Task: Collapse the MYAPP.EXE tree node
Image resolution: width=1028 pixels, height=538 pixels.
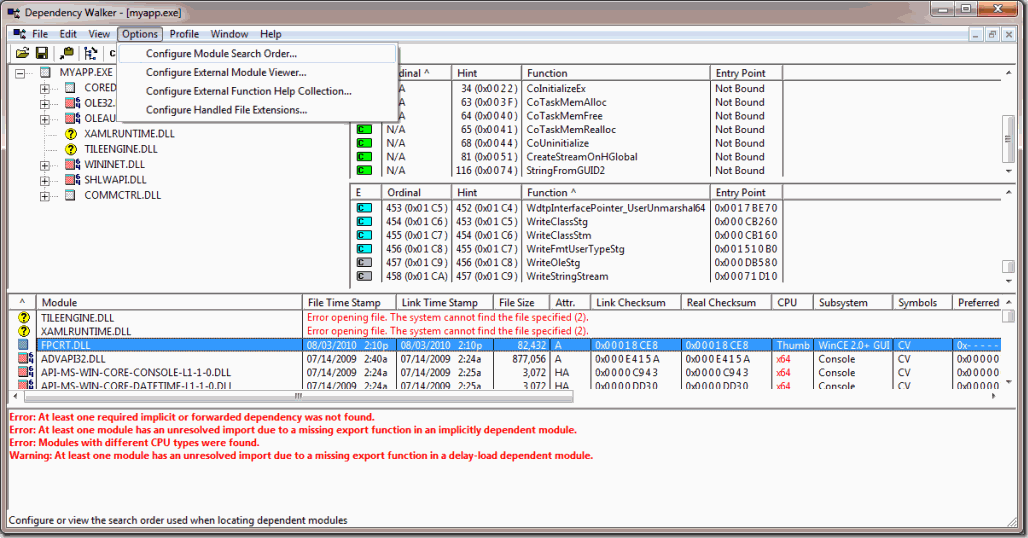Action: coord(20,73)
